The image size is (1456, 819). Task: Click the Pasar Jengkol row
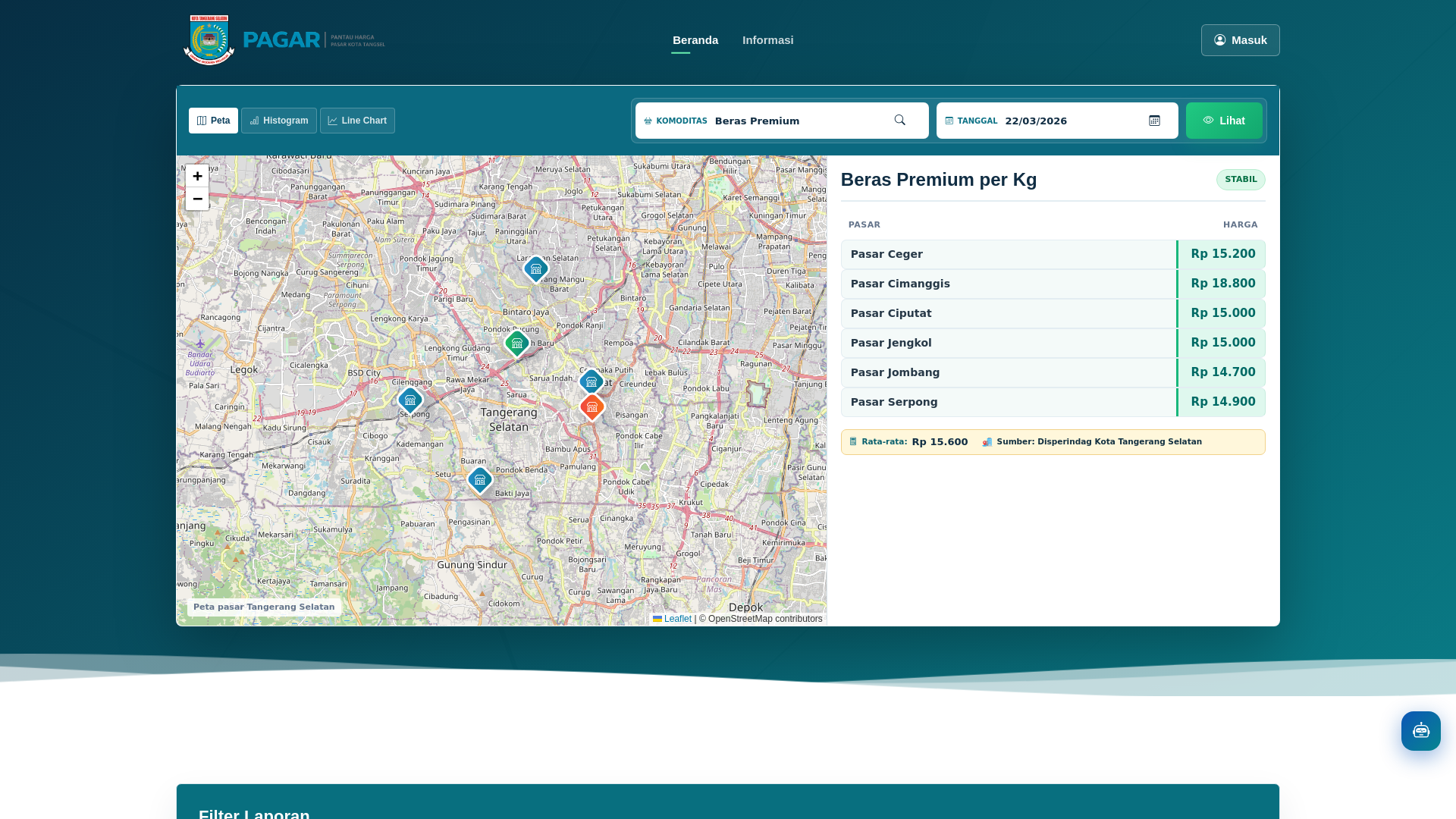click(x=1053, y=343)
